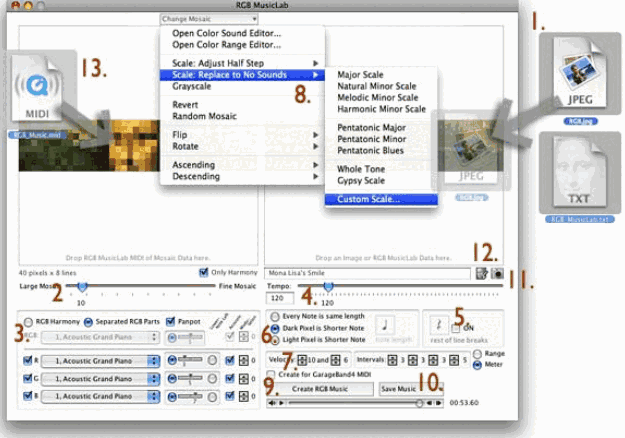625x438 pixels.
Task: Select Dark Pixel is Shorter Note option
Action: point(275,328)
